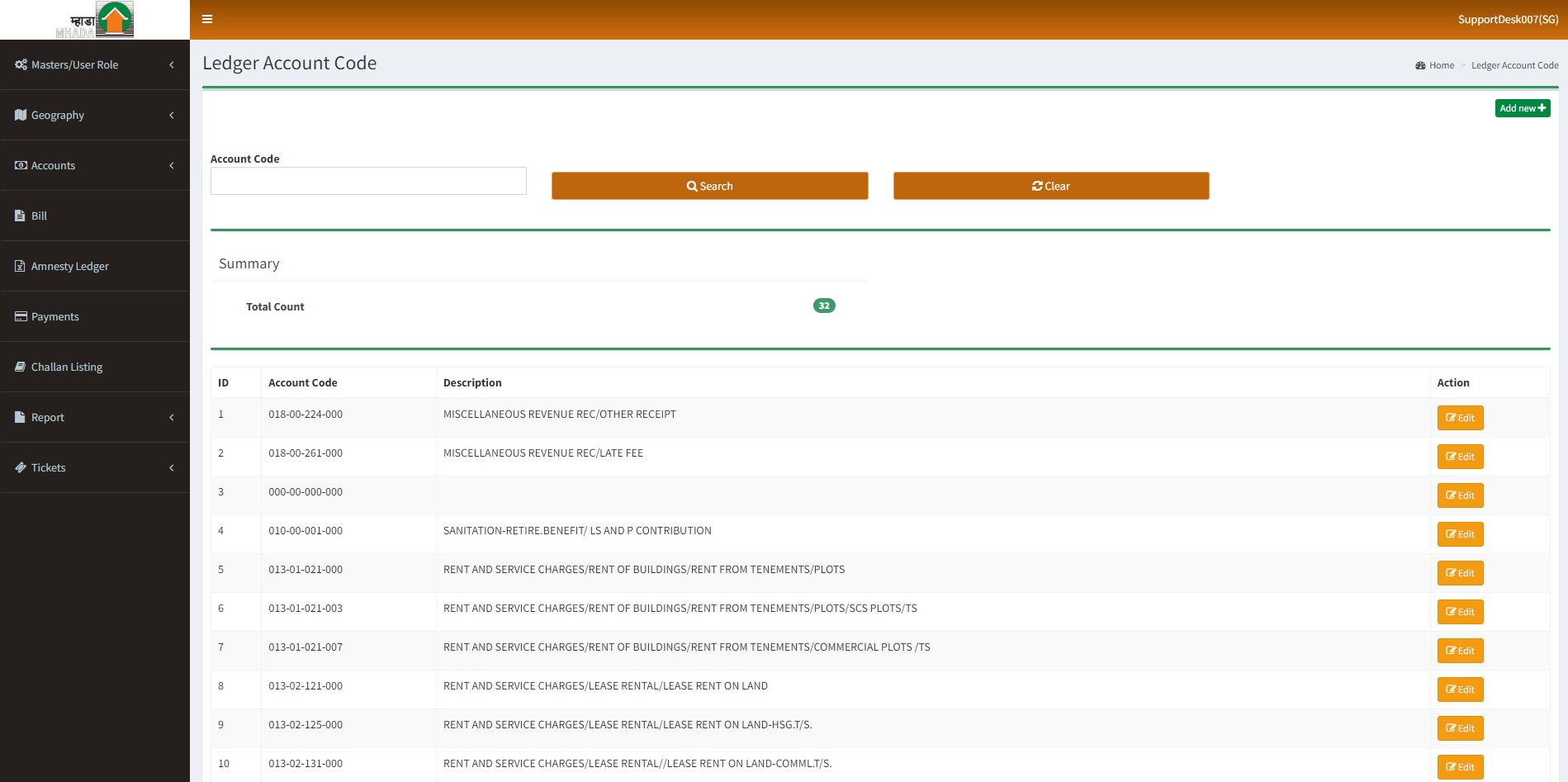
Task: Click the Amnesty Ledger sidebar icon
Action: click(20, 266)
